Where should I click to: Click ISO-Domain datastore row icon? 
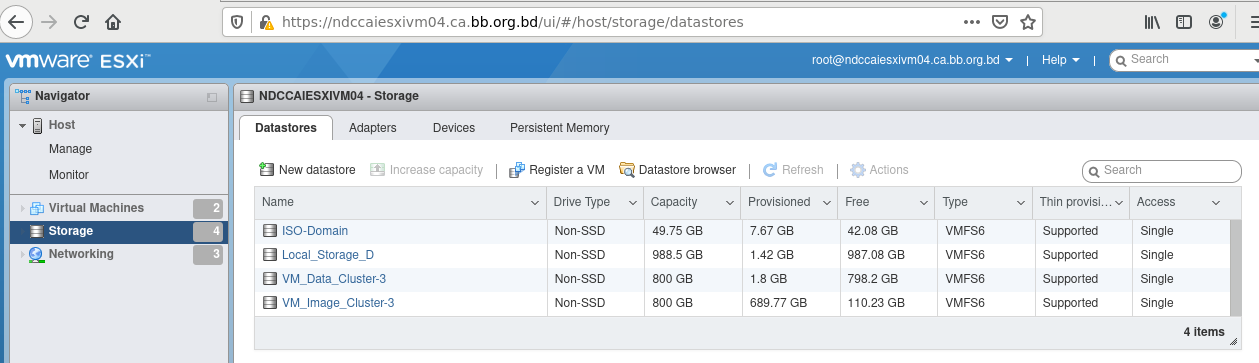(x=269, y=231)
